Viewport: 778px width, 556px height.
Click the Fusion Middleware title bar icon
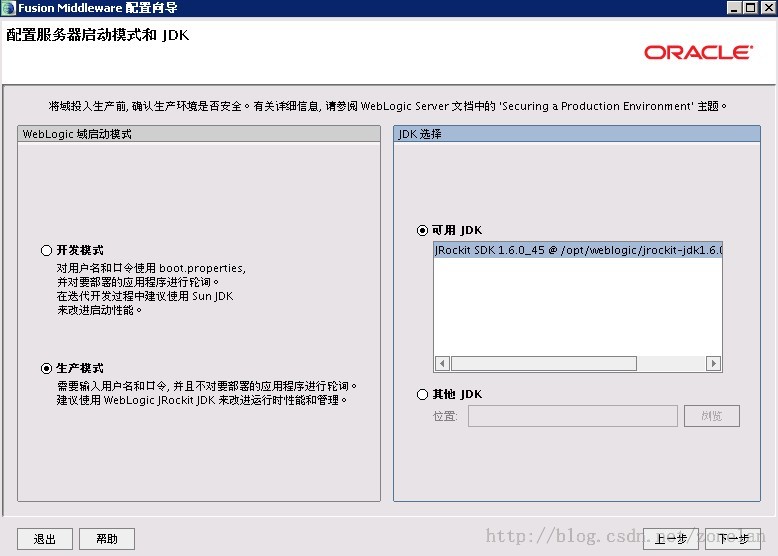(x=8, y=7)
